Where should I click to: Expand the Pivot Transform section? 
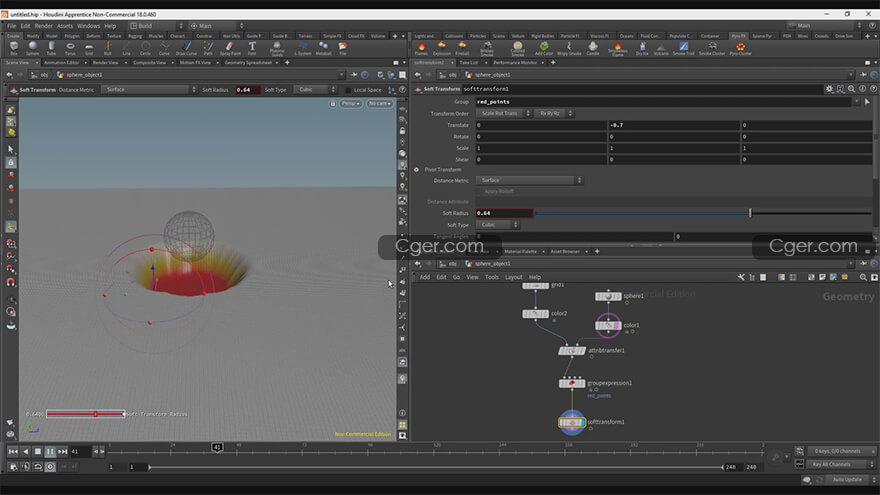click(x=416, y=169)
